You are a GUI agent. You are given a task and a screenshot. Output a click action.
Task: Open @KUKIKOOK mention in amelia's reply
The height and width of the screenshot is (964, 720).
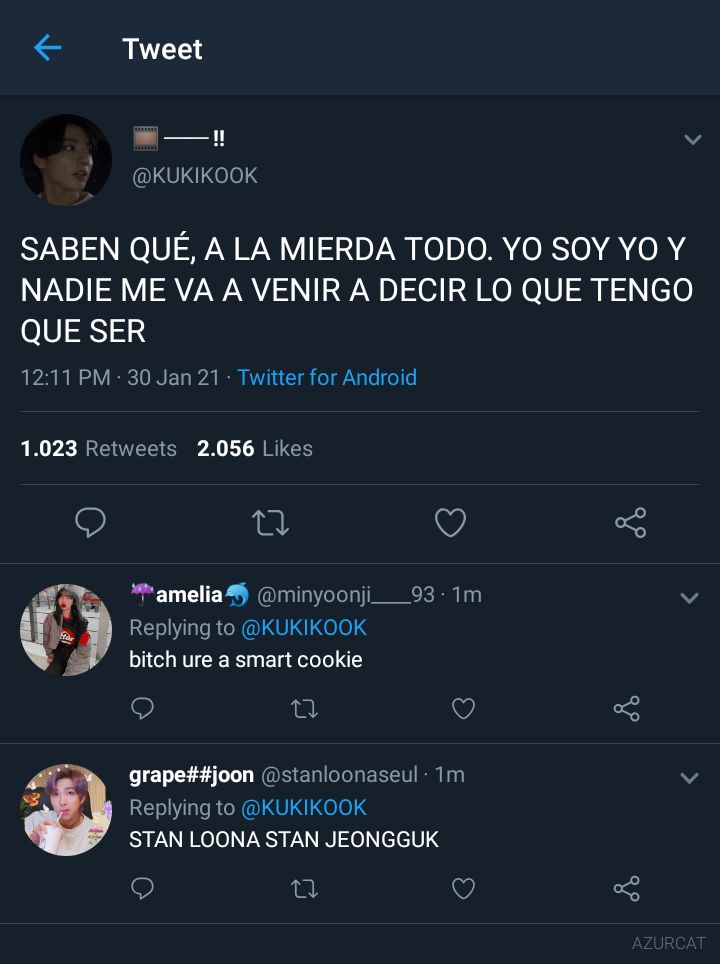[304, 628]
